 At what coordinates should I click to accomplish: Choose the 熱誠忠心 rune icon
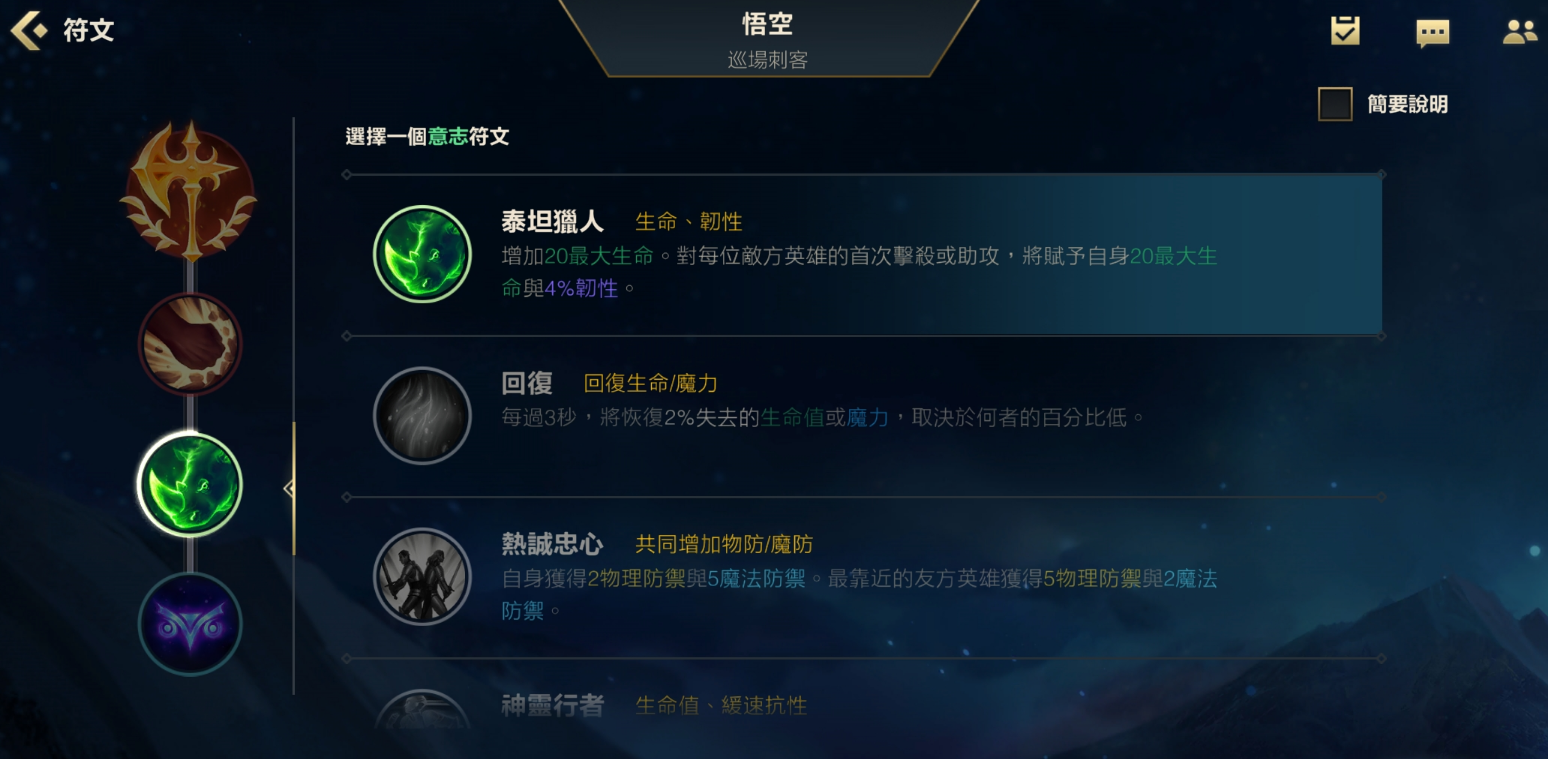tap(422, 576)
